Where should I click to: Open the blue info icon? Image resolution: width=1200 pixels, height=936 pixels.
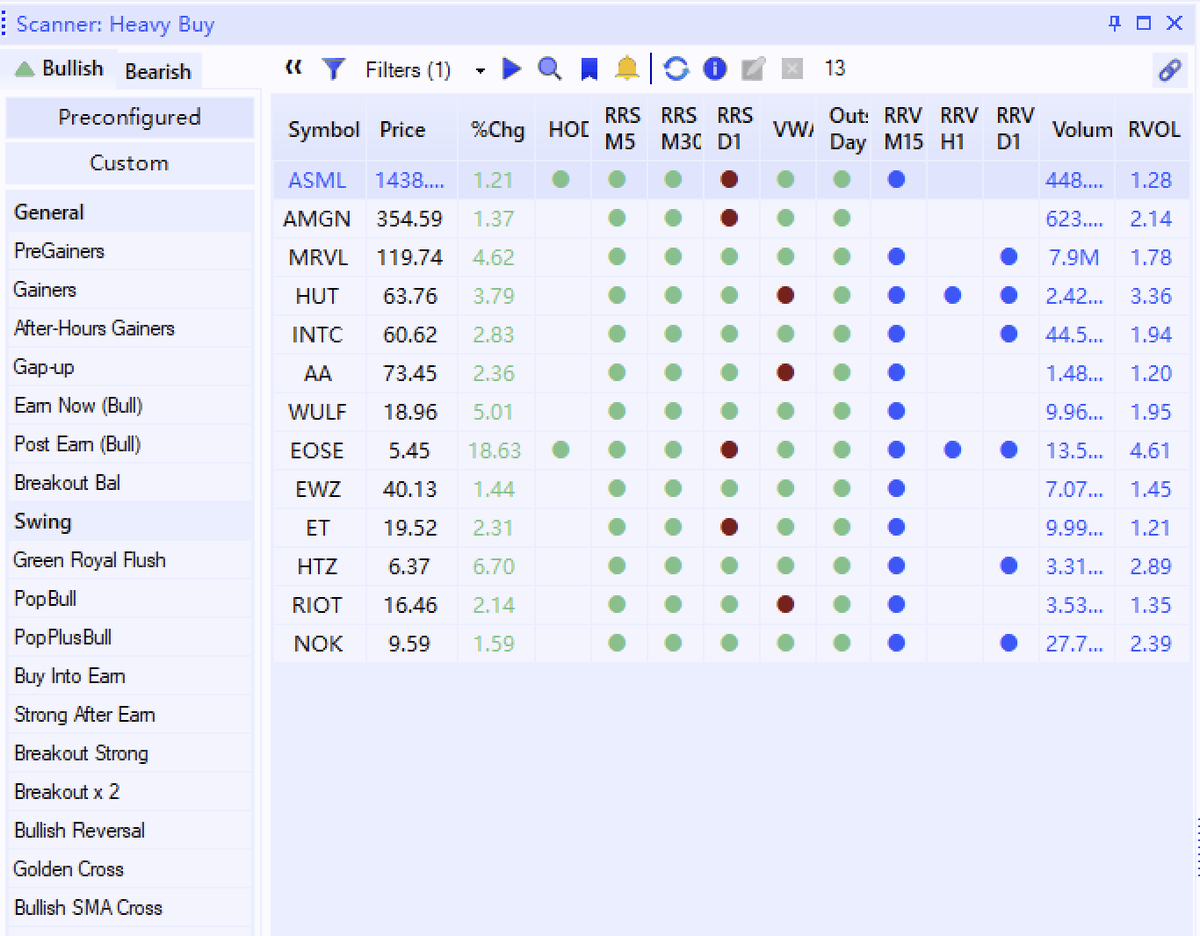[714, 69]
